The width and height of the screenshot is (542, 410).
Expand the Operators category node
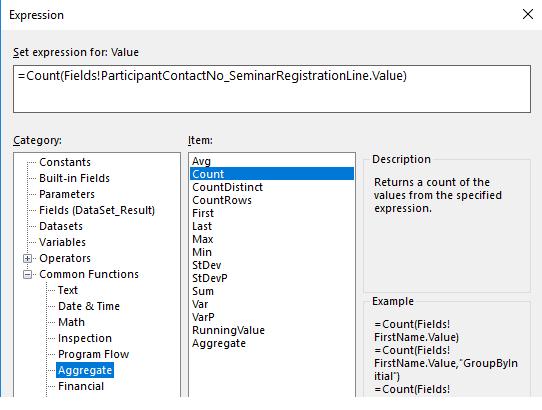27,258
